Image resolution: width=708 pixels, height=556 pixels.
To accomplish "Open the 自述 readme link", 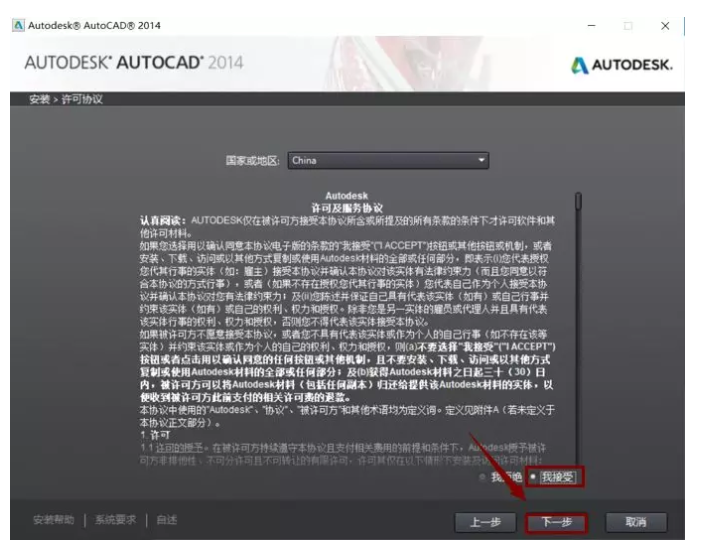I will tap(167, 520).
